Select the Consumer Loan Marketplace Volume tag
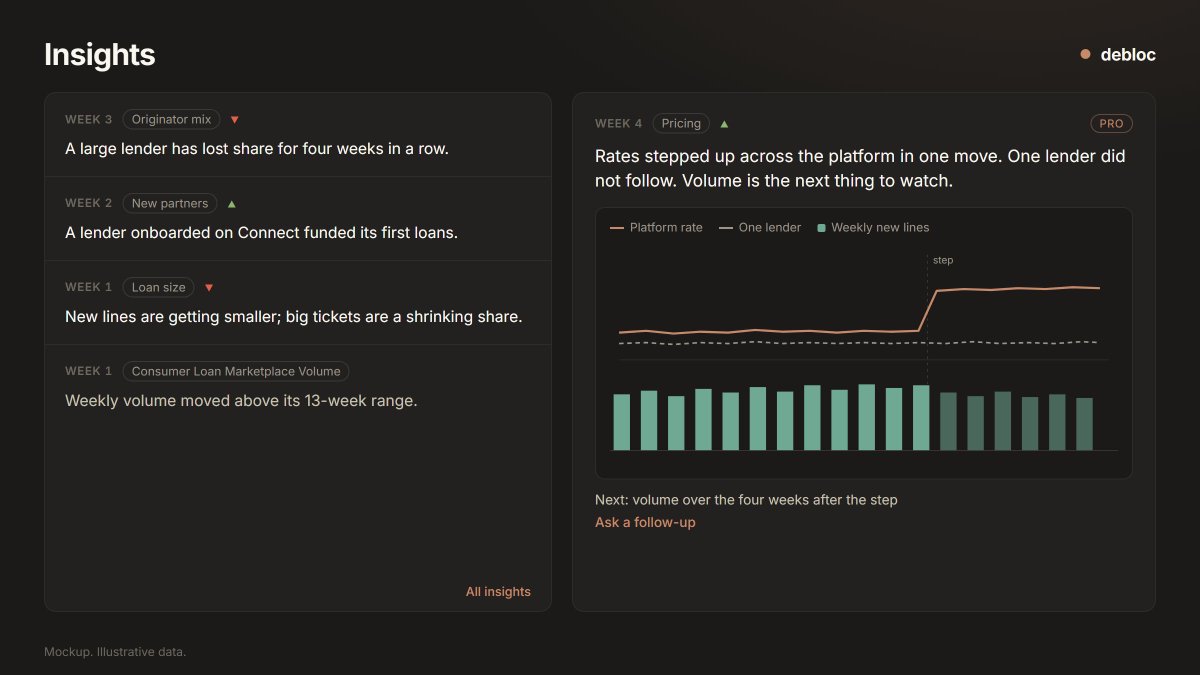1200x675 pixels. pos(236,371)
